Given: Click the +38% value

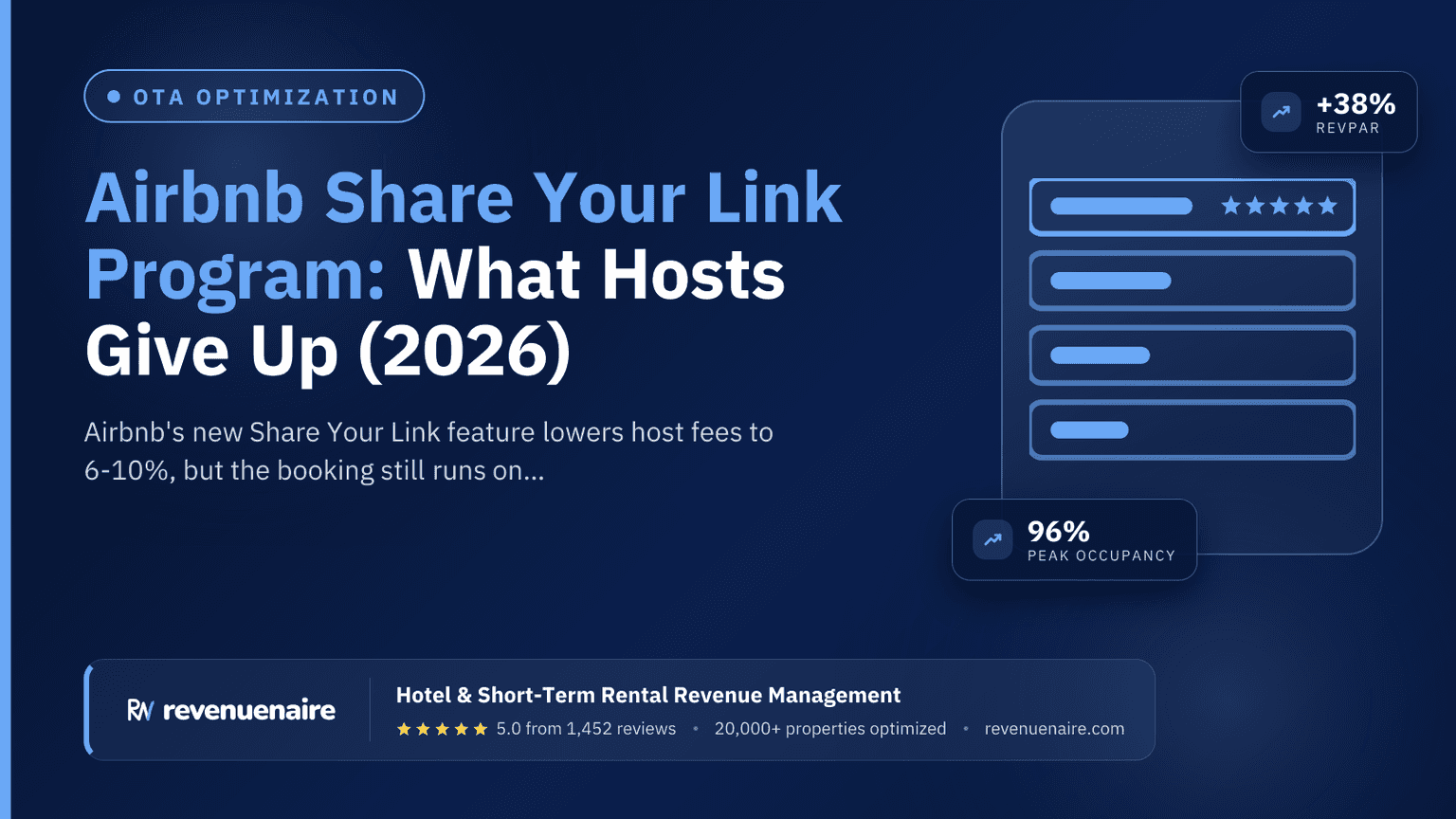Looking at the screenshot, I should (x=1356, y=103).
